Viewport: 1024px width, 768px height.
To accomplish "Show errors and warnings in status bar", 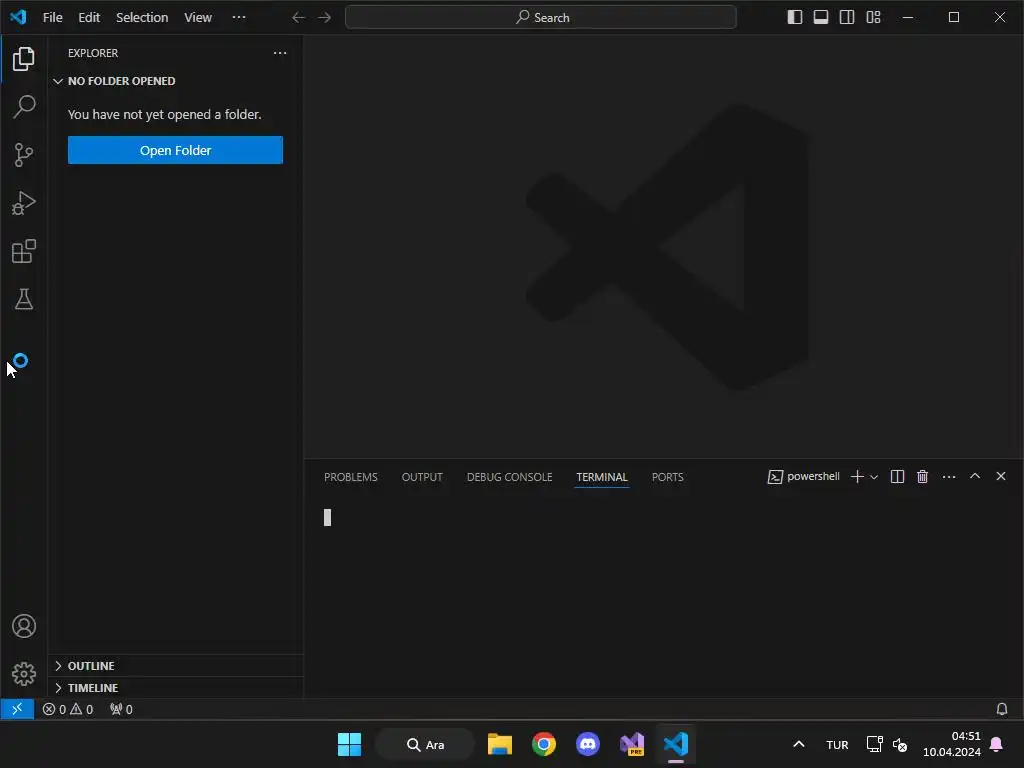I will pos(68,709).
